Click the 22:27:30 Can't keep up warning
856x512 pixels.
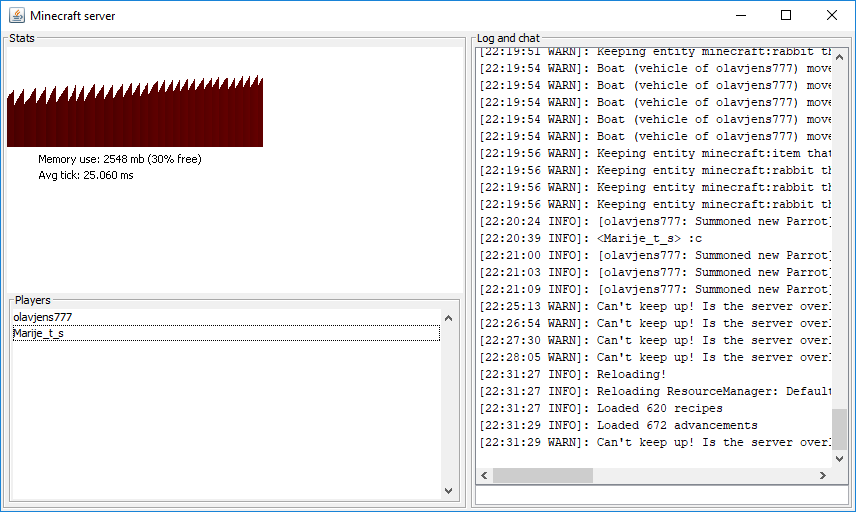655,340
